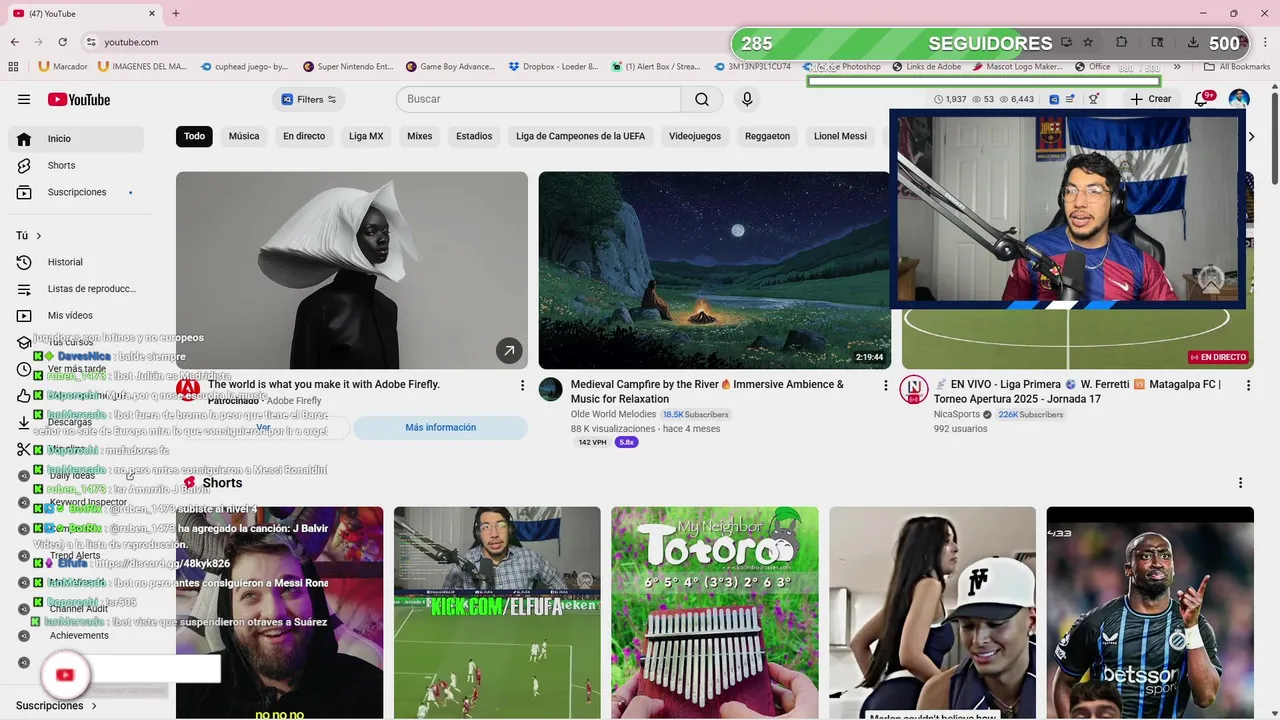Select the Videojuegos filter chip

click(695, 136)
